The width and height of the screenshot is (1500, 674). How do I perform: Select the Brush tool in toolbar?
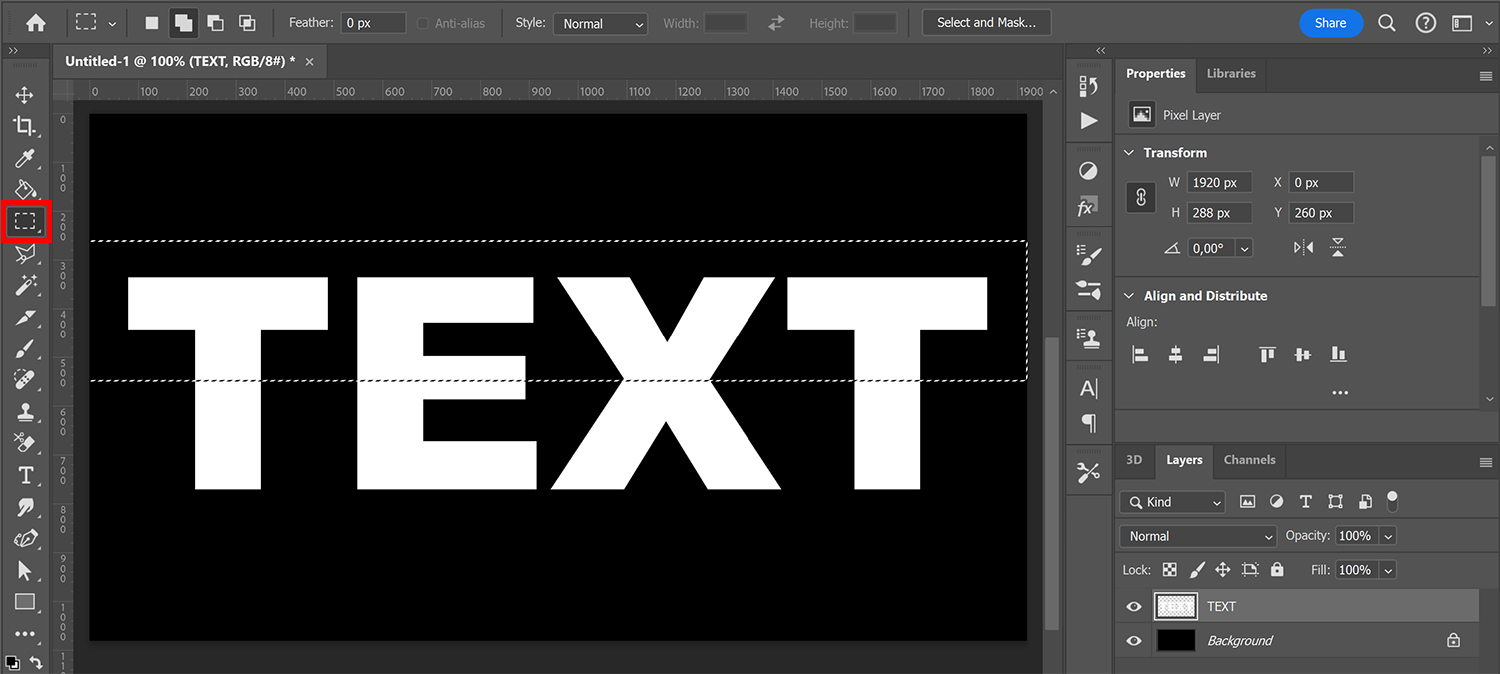tap(25, 348)
